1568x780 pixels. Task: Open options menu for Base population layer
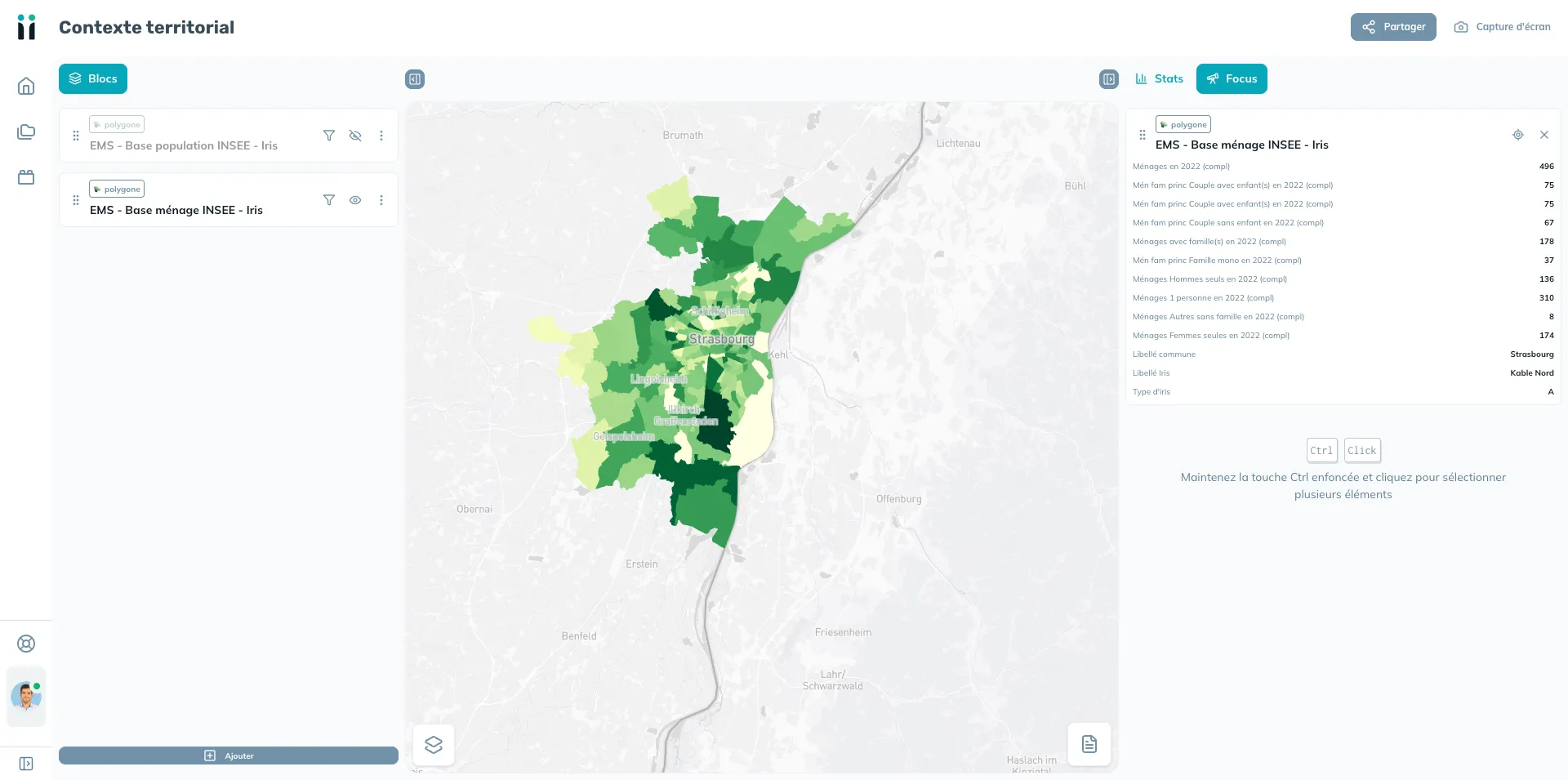[381, 136]
